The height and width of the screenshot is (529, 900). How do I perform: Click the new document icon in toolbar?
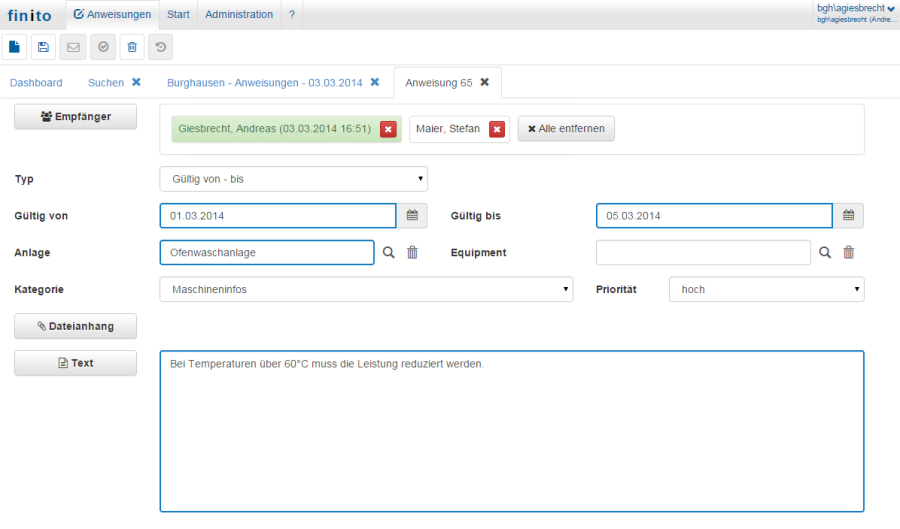click(x=14, y=46)
